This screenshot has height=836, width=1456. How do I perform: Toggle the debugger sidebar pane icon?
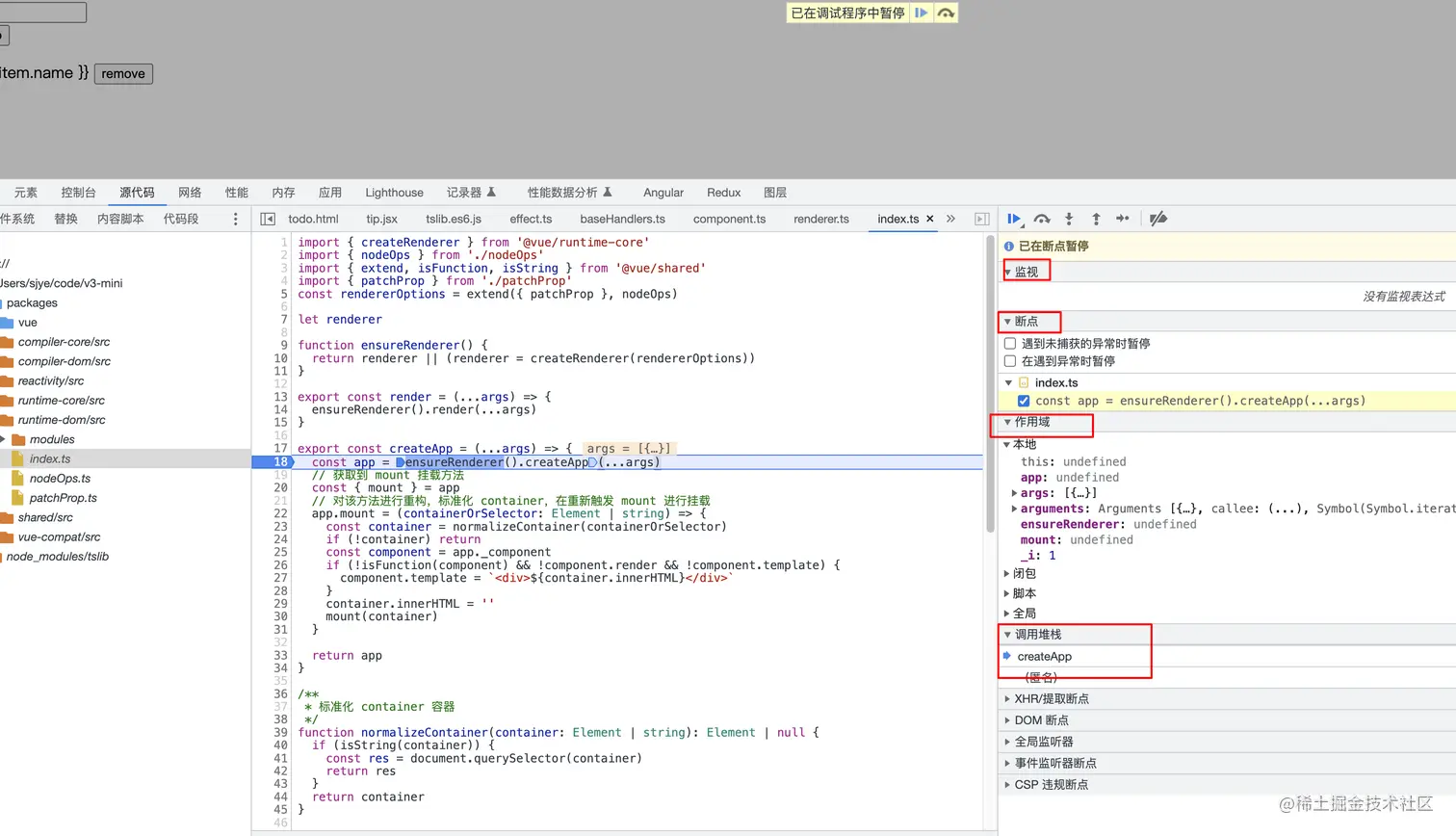pyautogui.click(x=981, y=219)
